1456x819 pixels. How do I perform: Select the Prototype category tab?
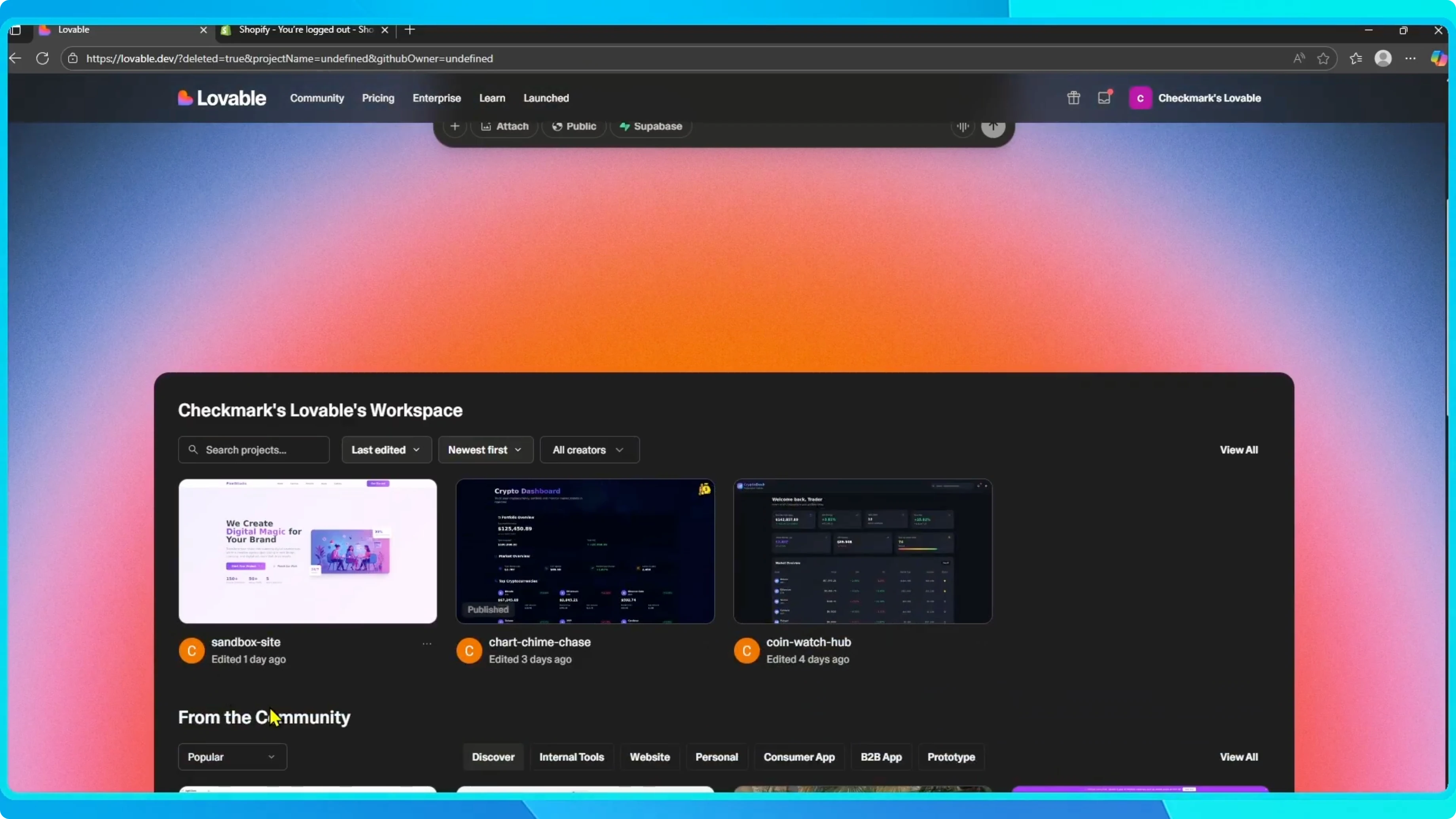(x=951, y=757)
